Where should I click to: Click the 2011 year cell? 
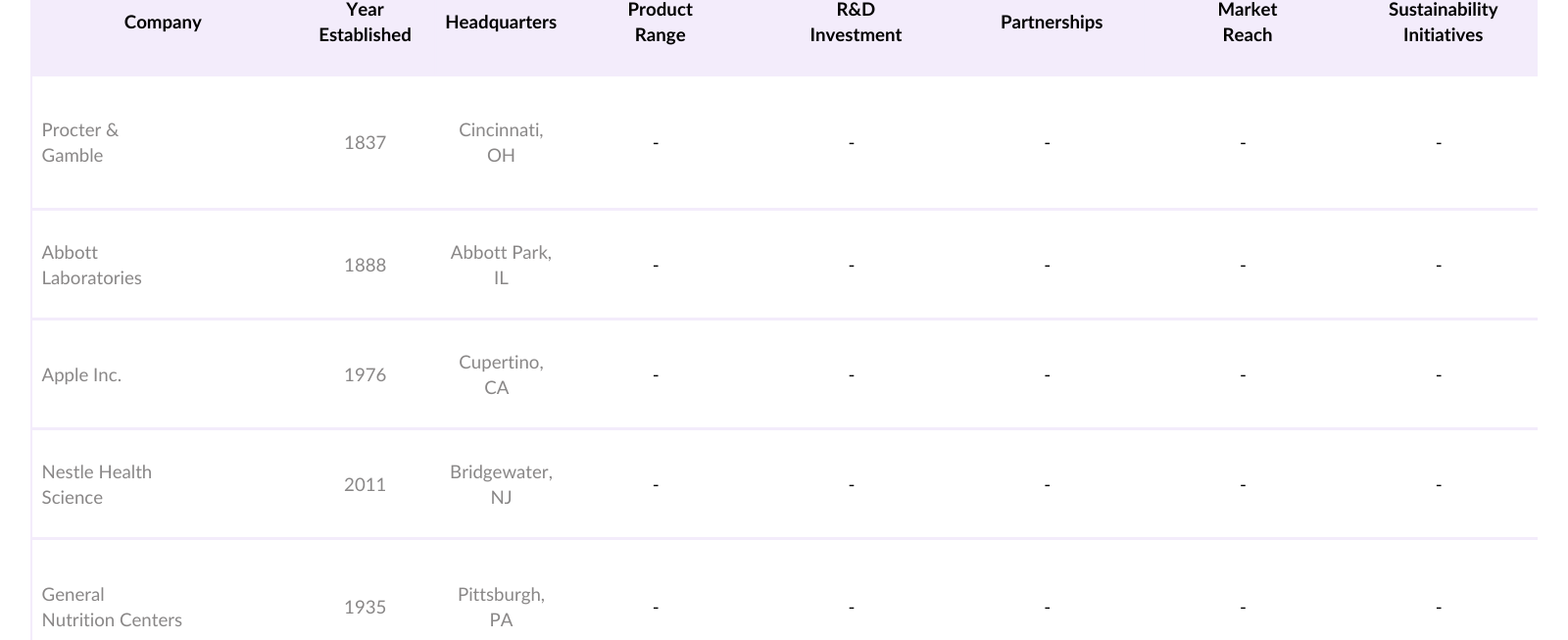pos(365,485)
